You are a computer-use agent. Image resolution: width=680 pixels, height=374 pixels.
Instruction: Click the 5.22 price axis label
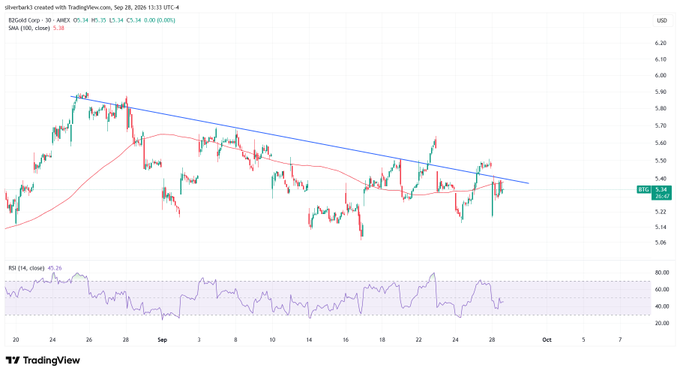coord(660,212)
